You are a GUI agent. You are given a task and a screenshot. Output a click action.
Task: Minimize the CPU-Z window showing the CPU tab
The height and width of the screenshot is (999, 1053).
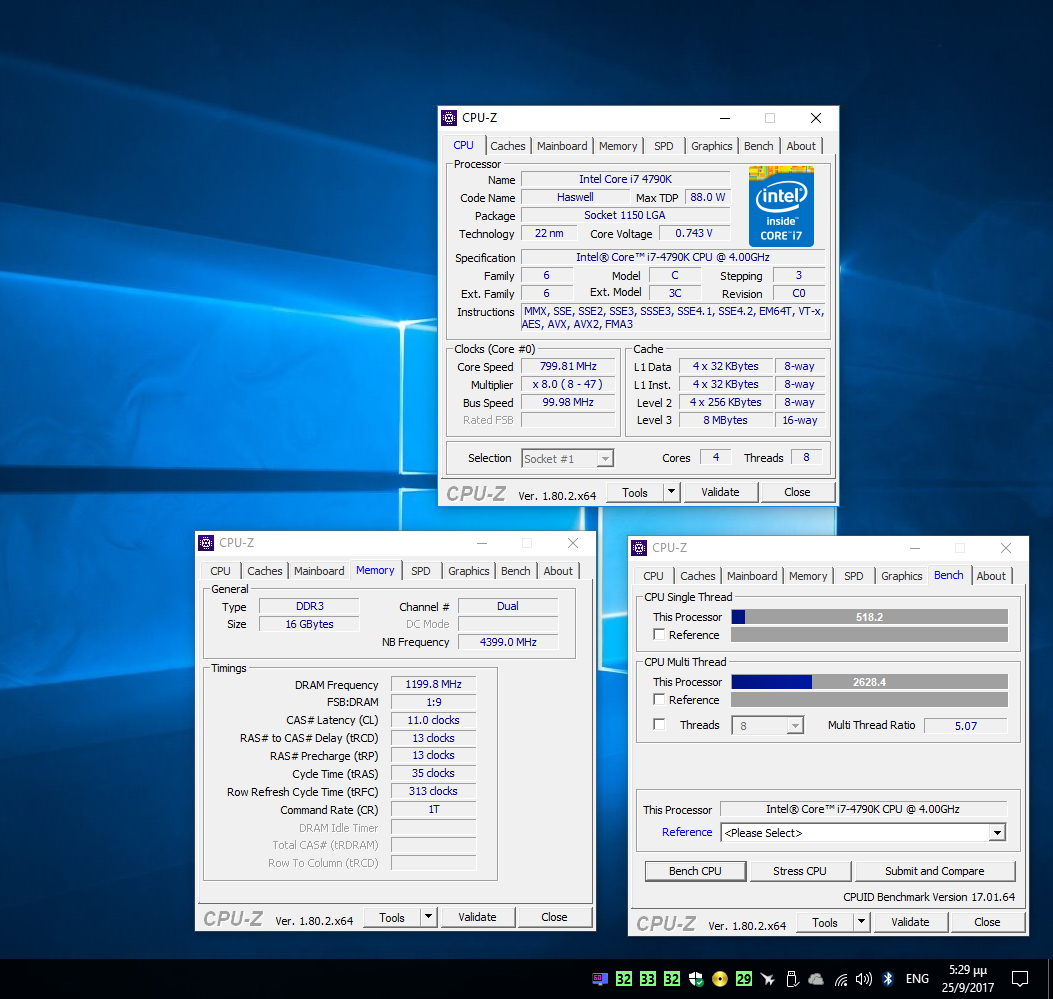pyautogui.click(x=725, y=118)
